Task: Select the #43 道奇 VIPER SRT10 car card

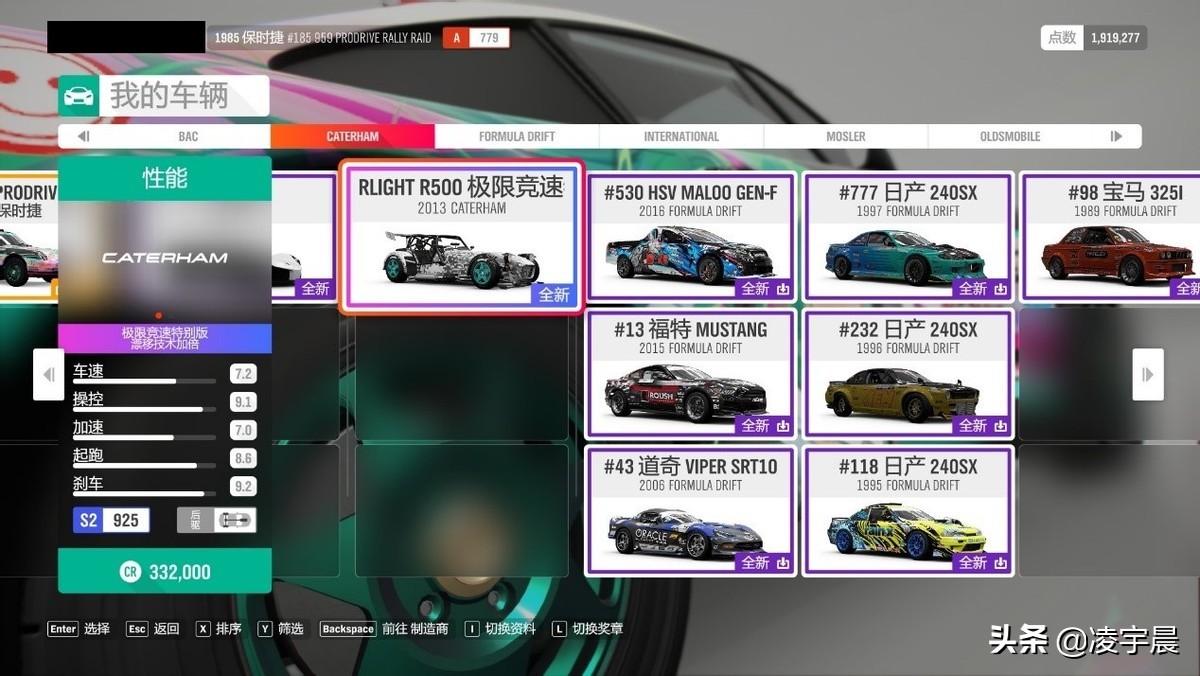Action: 691,511
